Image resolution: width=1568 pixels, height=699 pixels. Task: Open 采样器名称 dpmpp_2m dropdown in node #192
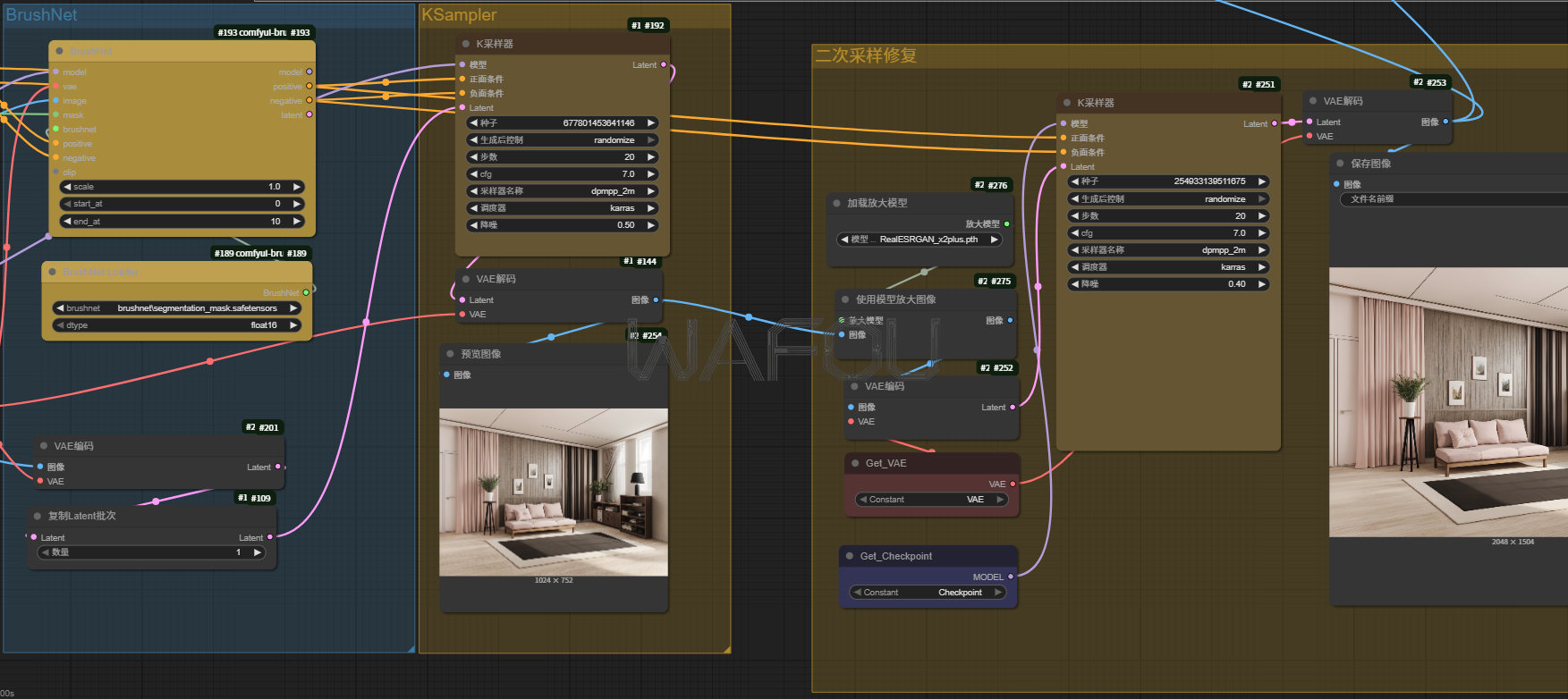coord(563,191)
